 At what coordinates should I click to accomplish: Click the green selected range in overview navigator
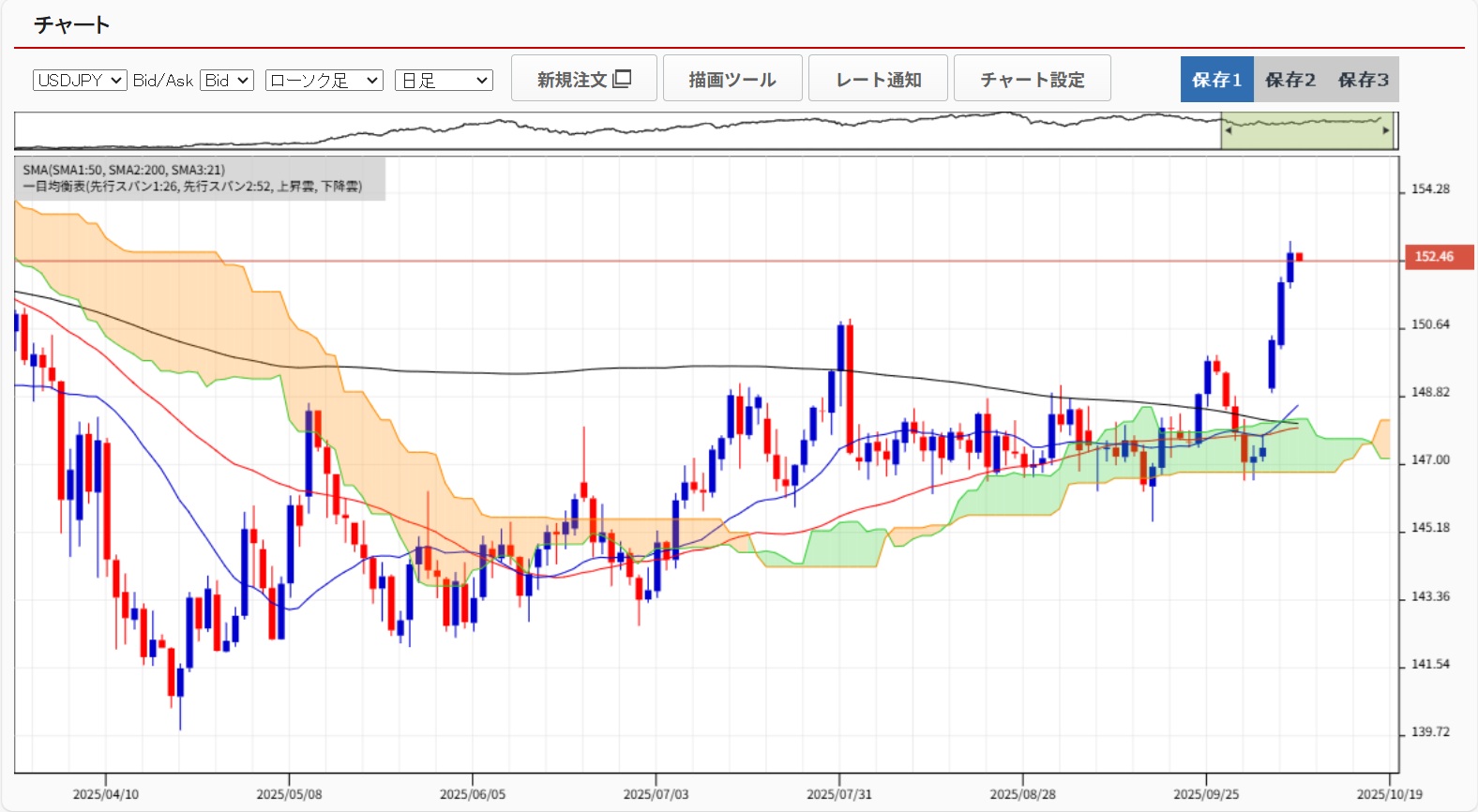1306,131
